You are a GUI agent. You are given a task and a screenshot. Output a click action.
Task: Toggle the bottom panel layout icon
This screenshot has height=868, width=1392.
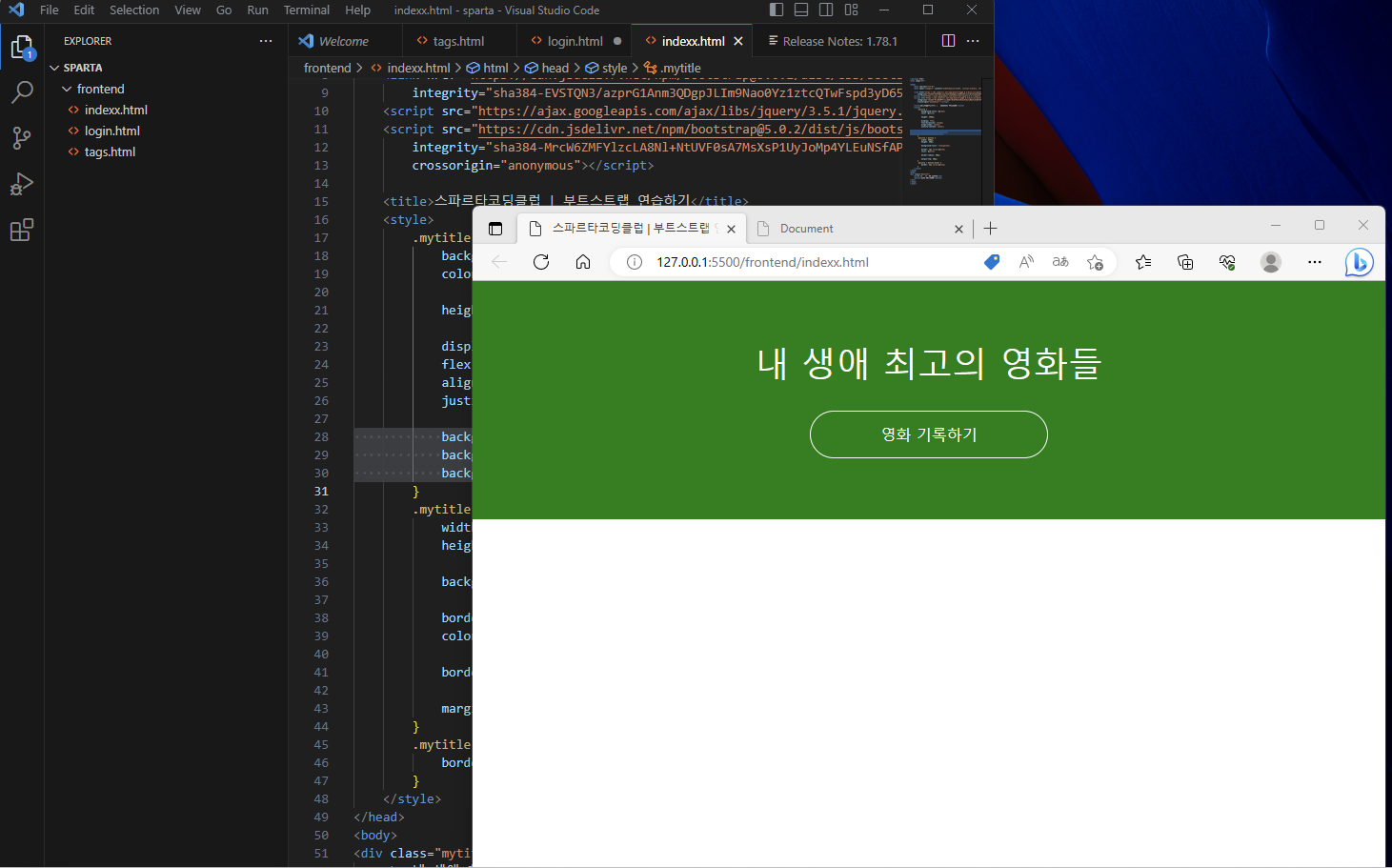[801, 10]
